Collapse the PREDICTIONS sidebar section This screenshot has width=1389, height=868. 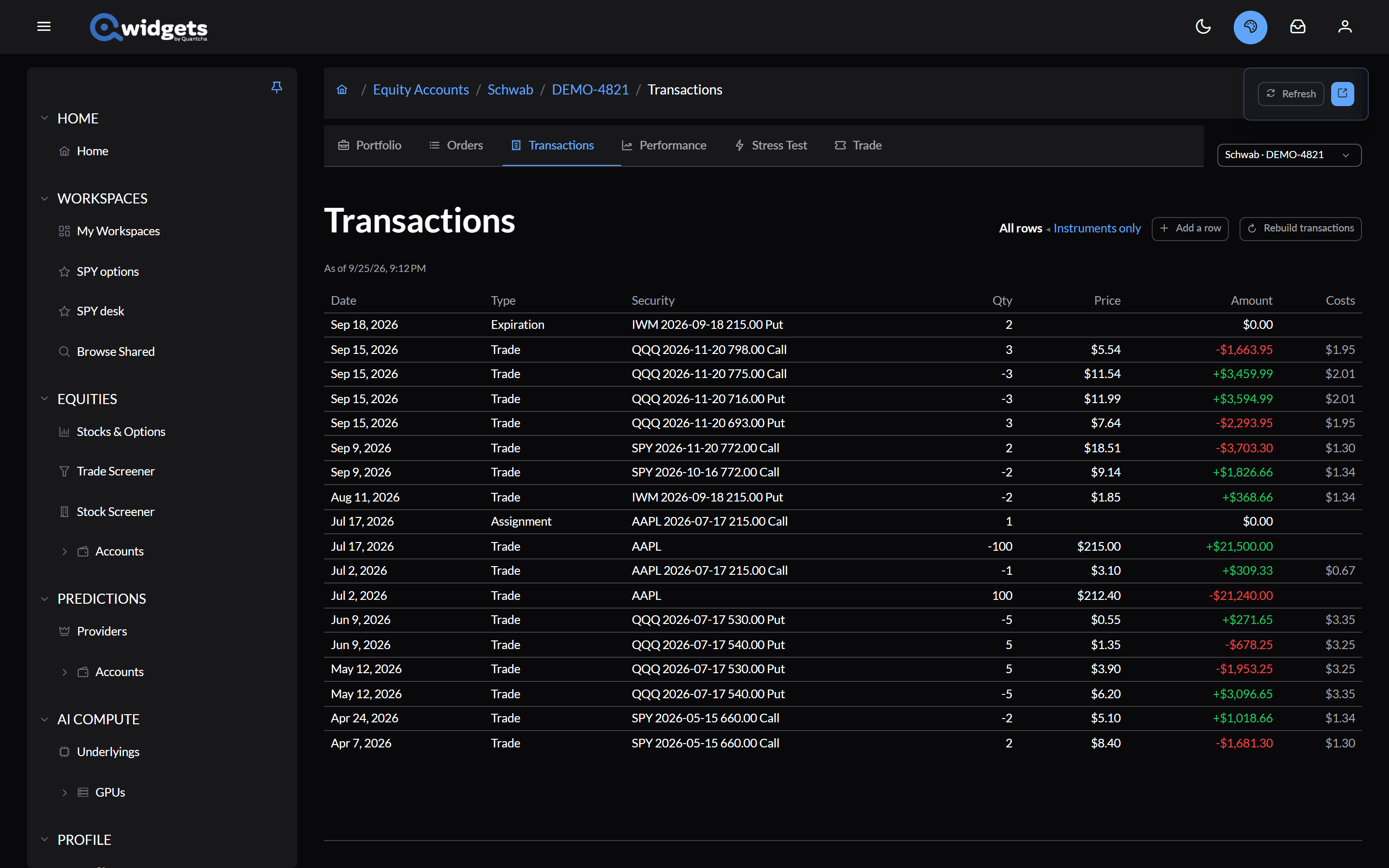click(x=45, y=599)
